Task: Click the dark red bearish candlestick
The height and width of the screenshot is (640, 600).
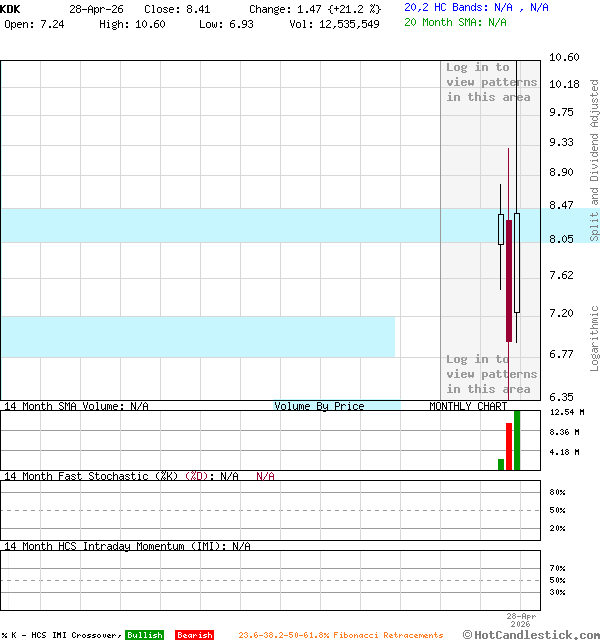Action: coord(509,280)
